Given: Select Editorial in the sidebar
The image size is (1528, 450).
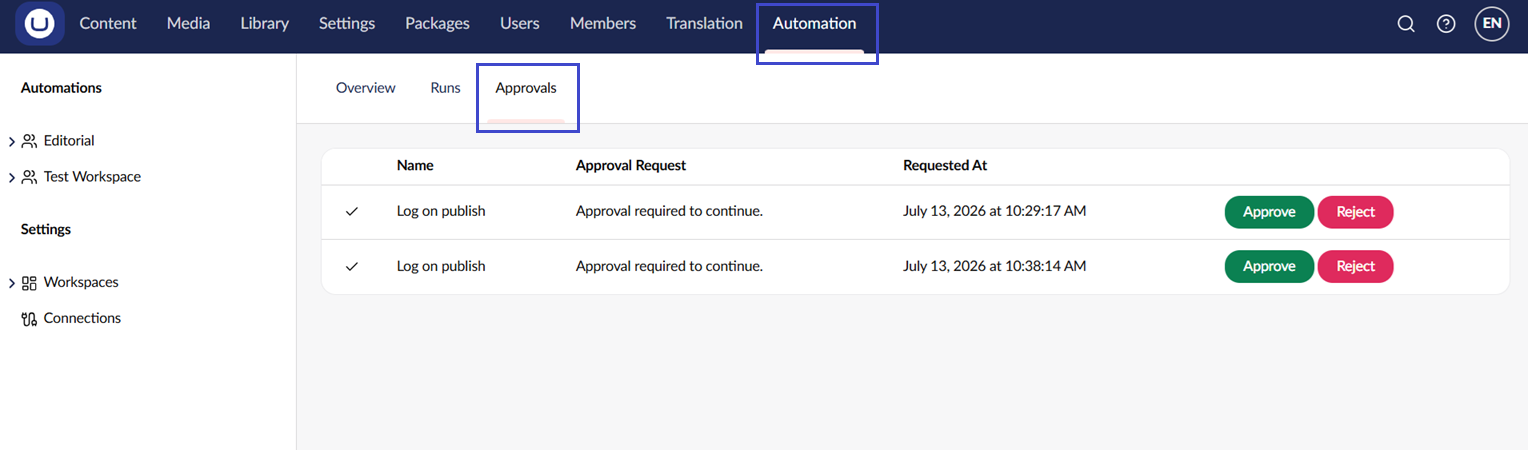Looking at the screenshot, I should 69,141.
